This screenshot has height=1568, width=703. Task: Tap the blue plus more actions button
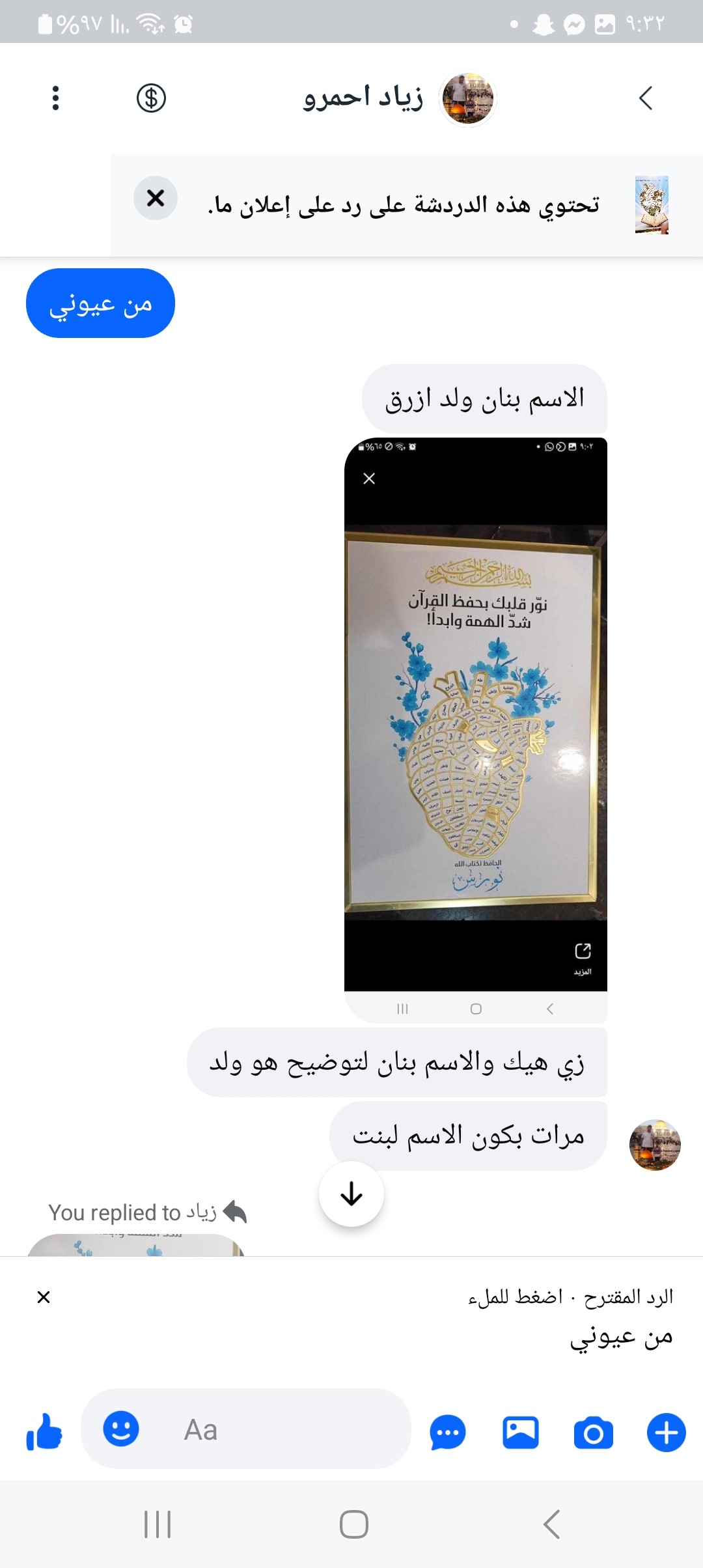coord(667,1433)
